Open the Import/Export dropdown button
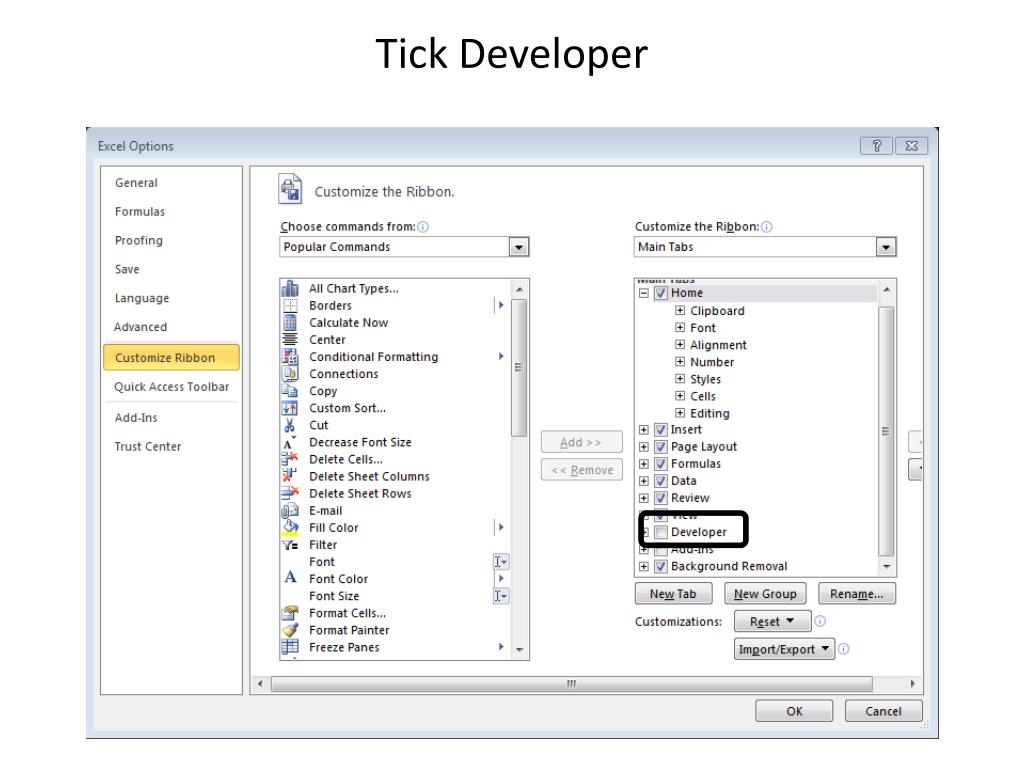This screenshot has height=768, width=1024. 784,648
